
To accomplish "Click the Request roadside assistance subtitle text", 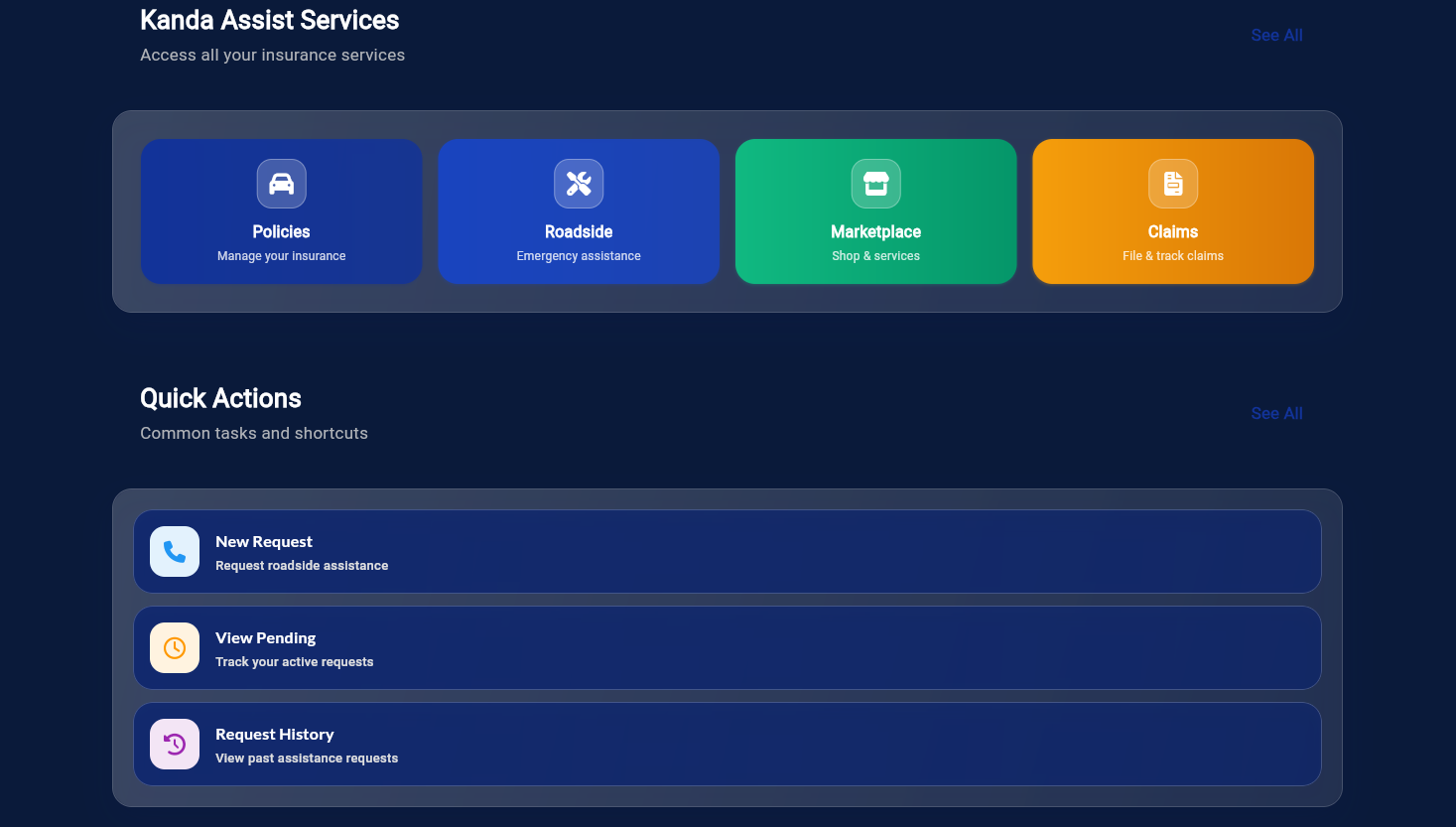I will [302, 565].
